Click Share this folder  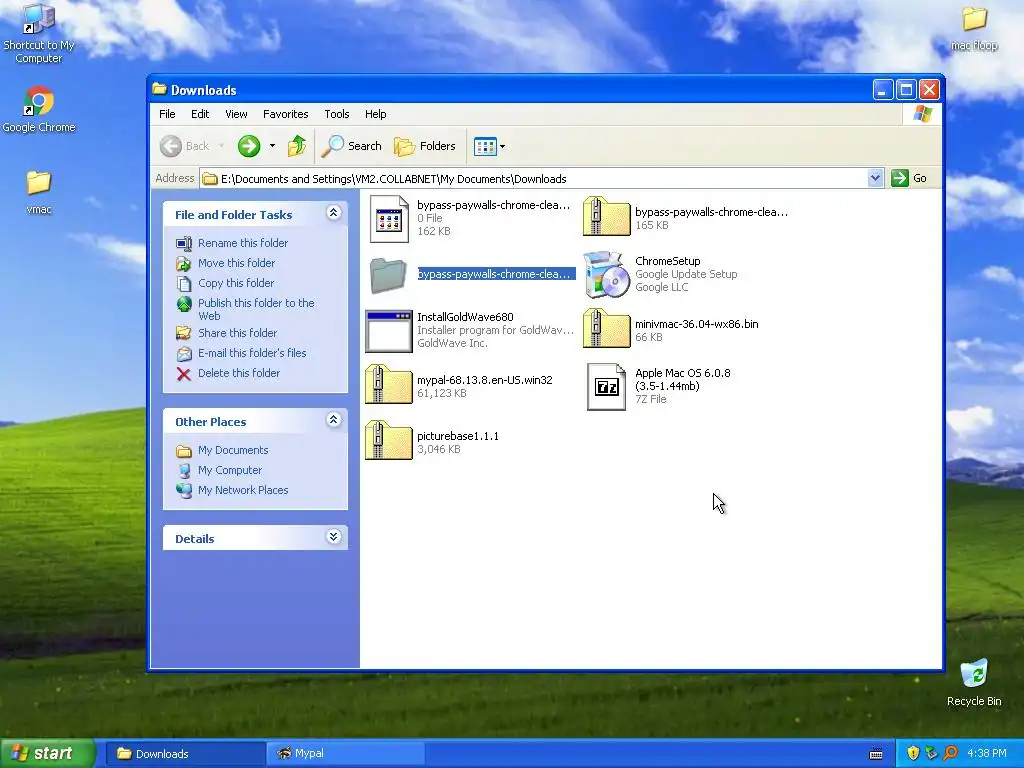tap(238, 333)
